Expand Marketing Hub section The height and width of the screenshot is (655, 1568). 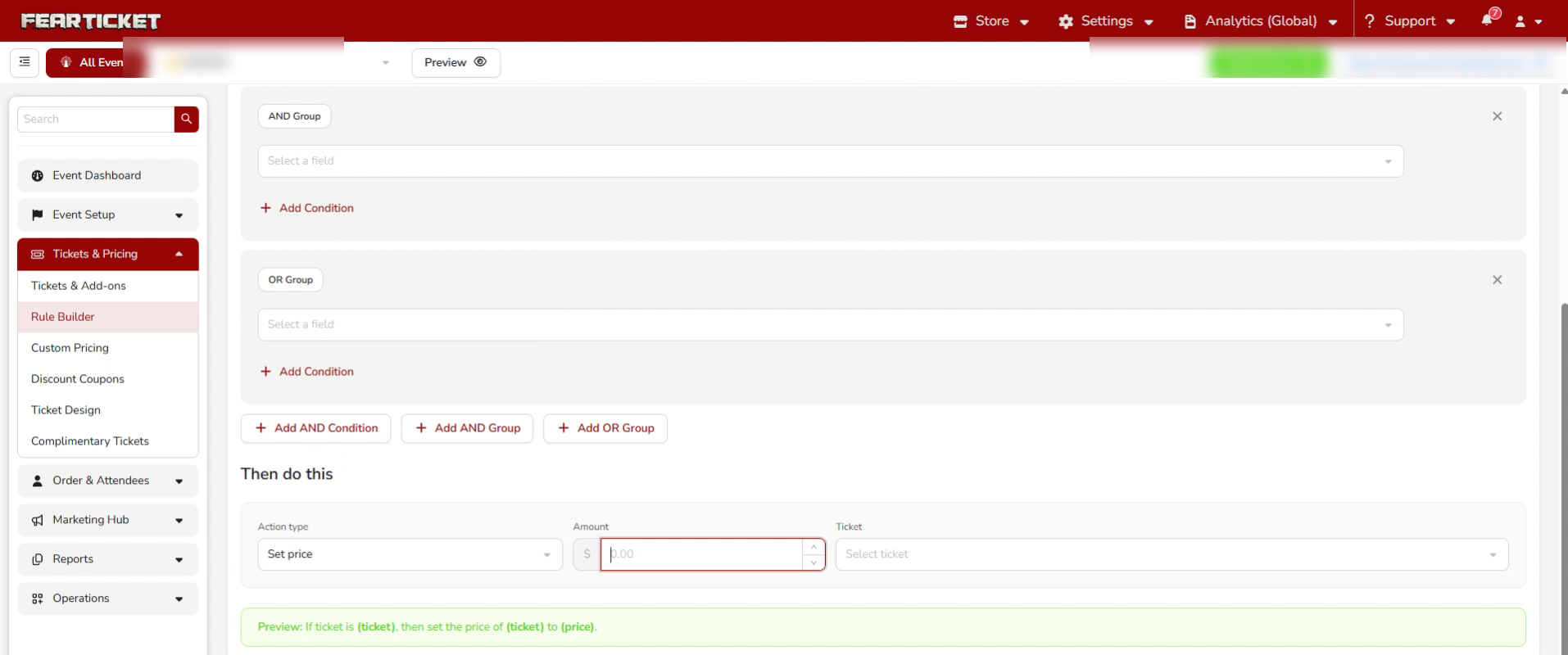(108, 520)
